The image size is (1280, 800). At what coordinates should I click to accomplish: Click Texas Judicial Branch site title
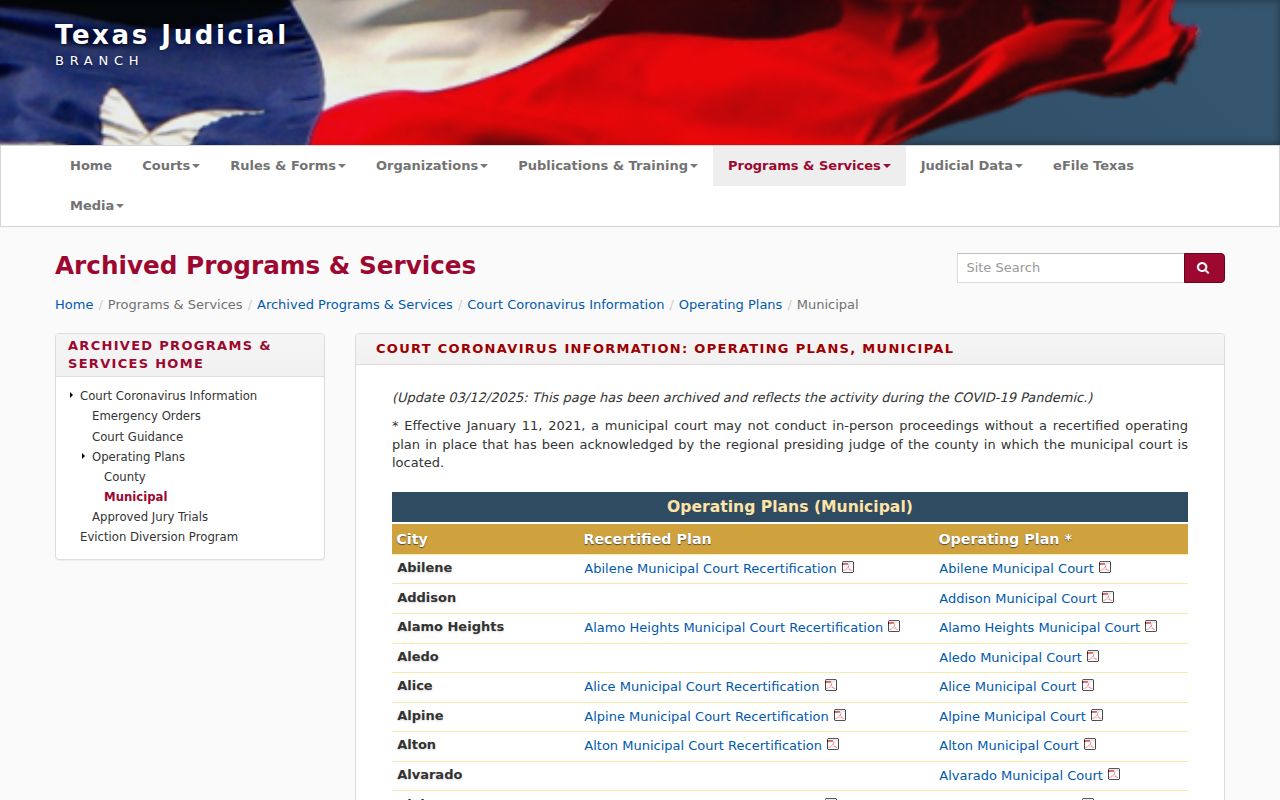(x=171, y=44)
